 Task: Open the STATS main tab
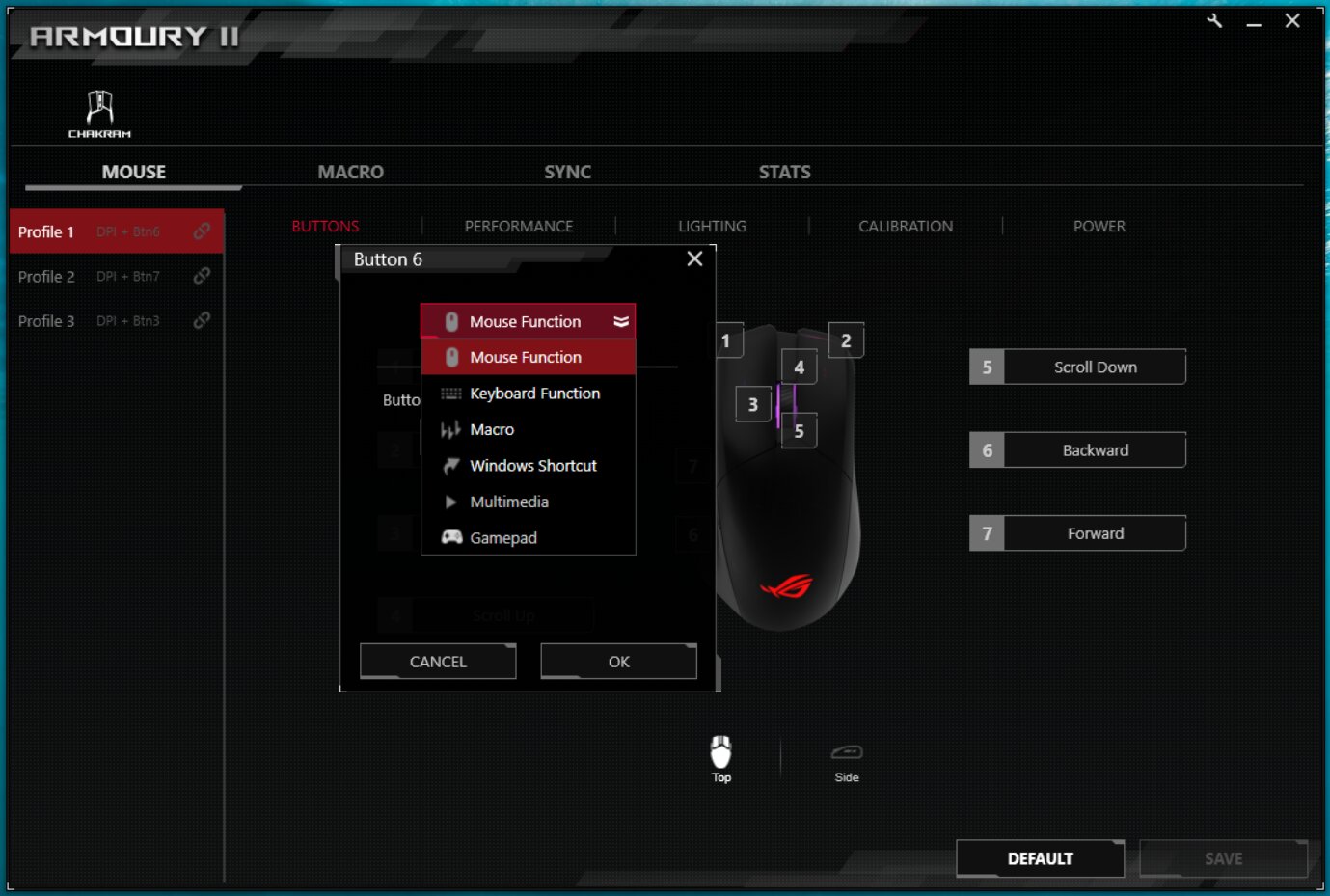point(784,172)
